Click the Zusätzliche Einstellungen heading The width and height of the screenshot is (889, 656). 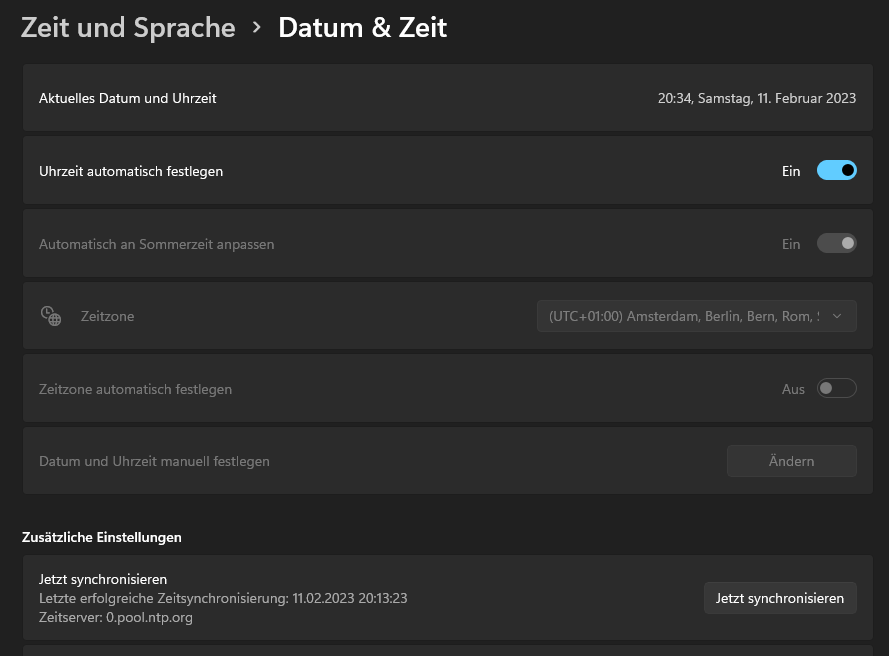(102, 537)
